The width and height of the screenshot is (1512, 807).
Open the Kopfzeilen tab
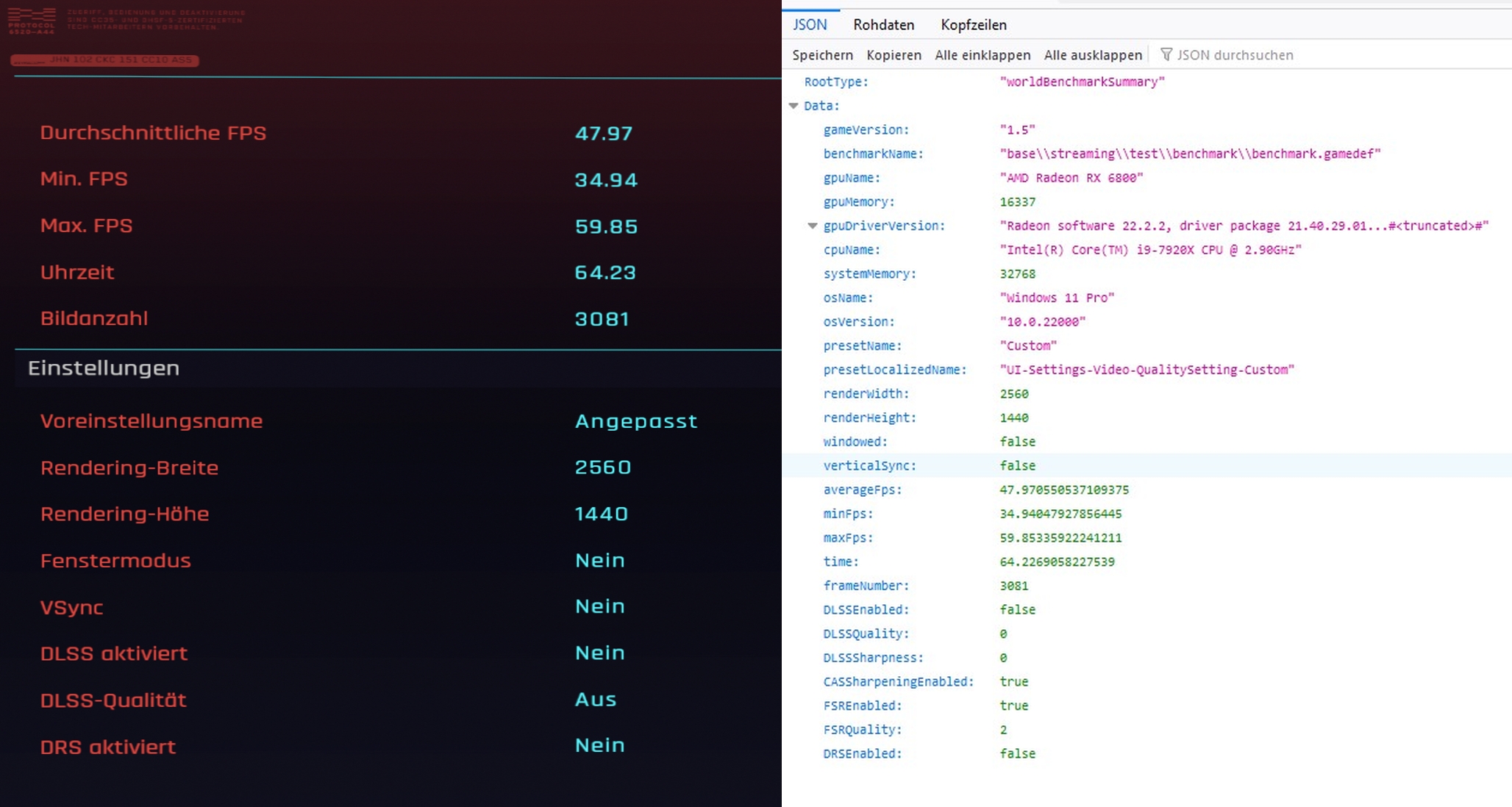(973, 24)
